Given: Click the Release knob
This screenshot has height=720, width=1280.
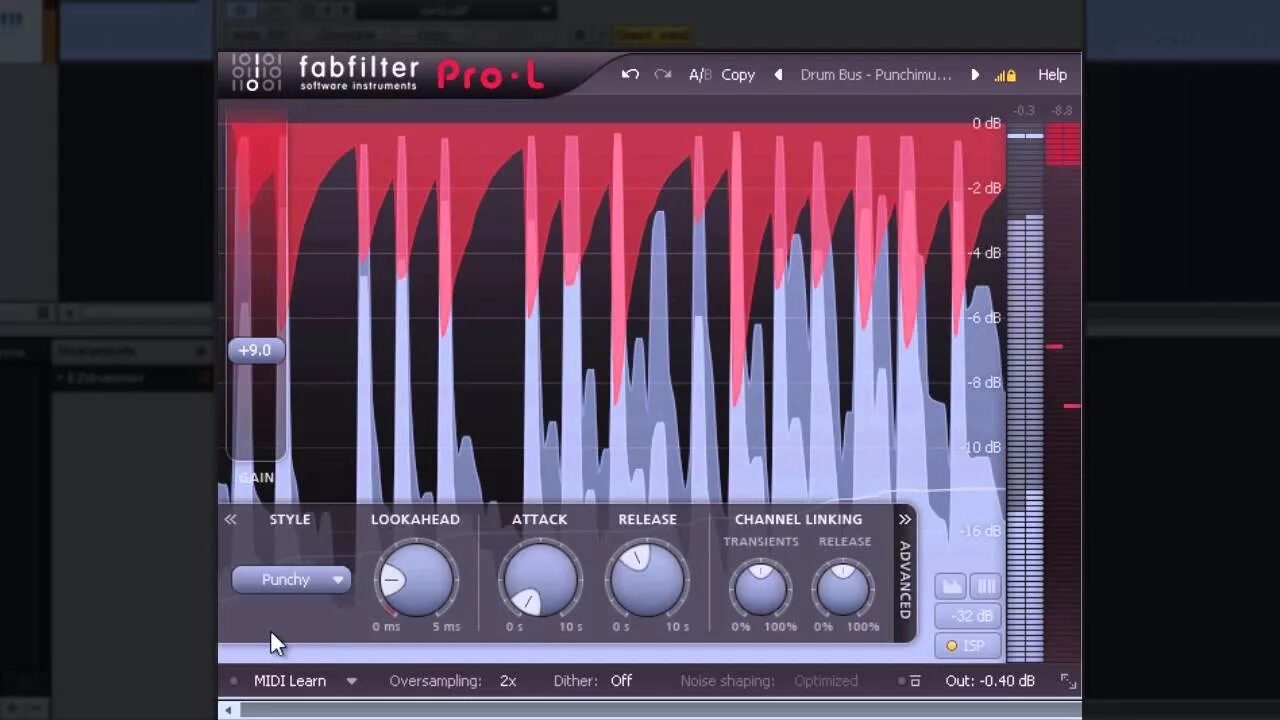Looking at the screenshot, I should [x=647, y=579].
